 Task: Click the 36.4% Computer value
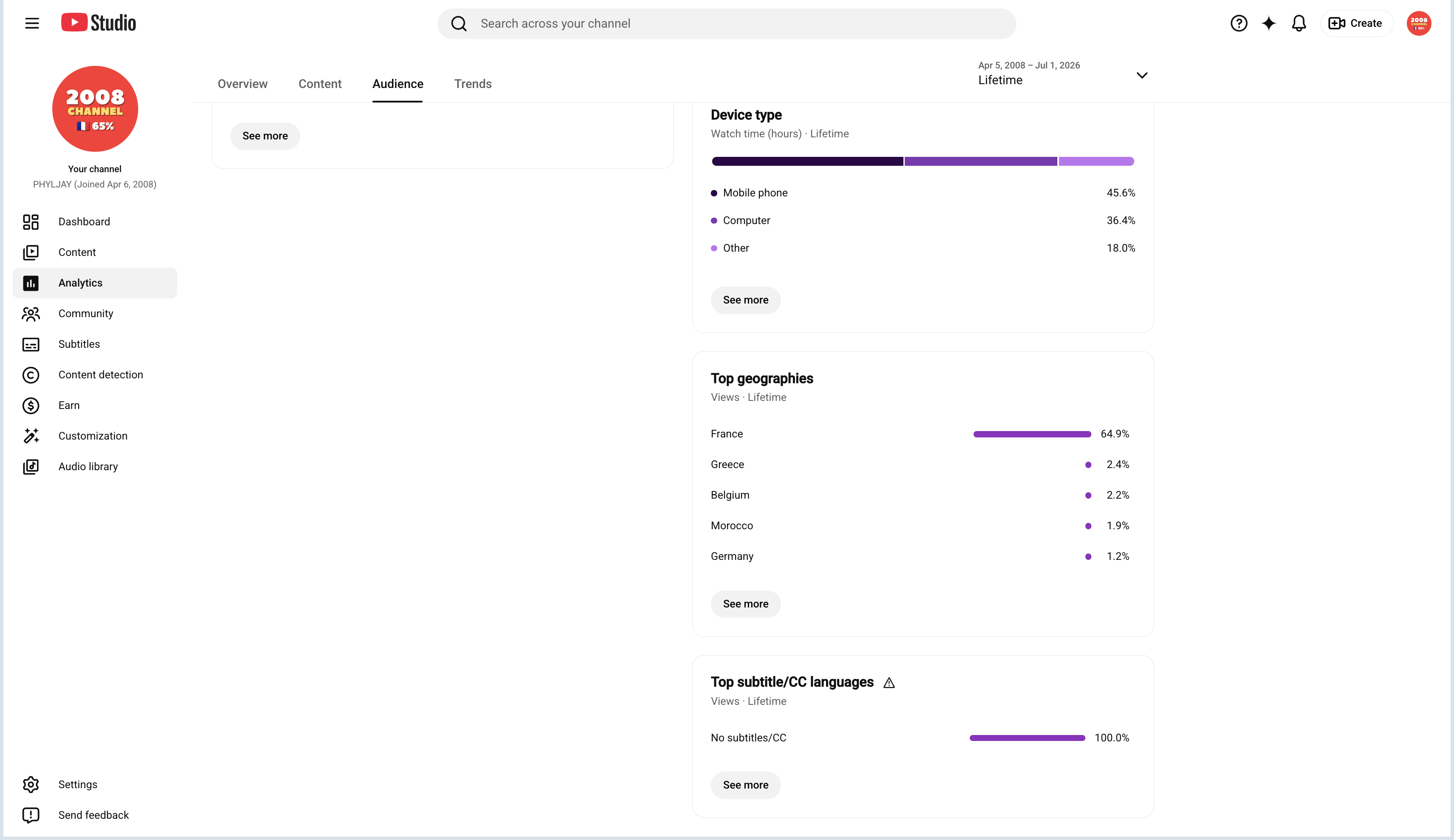tap(1121, 220)
